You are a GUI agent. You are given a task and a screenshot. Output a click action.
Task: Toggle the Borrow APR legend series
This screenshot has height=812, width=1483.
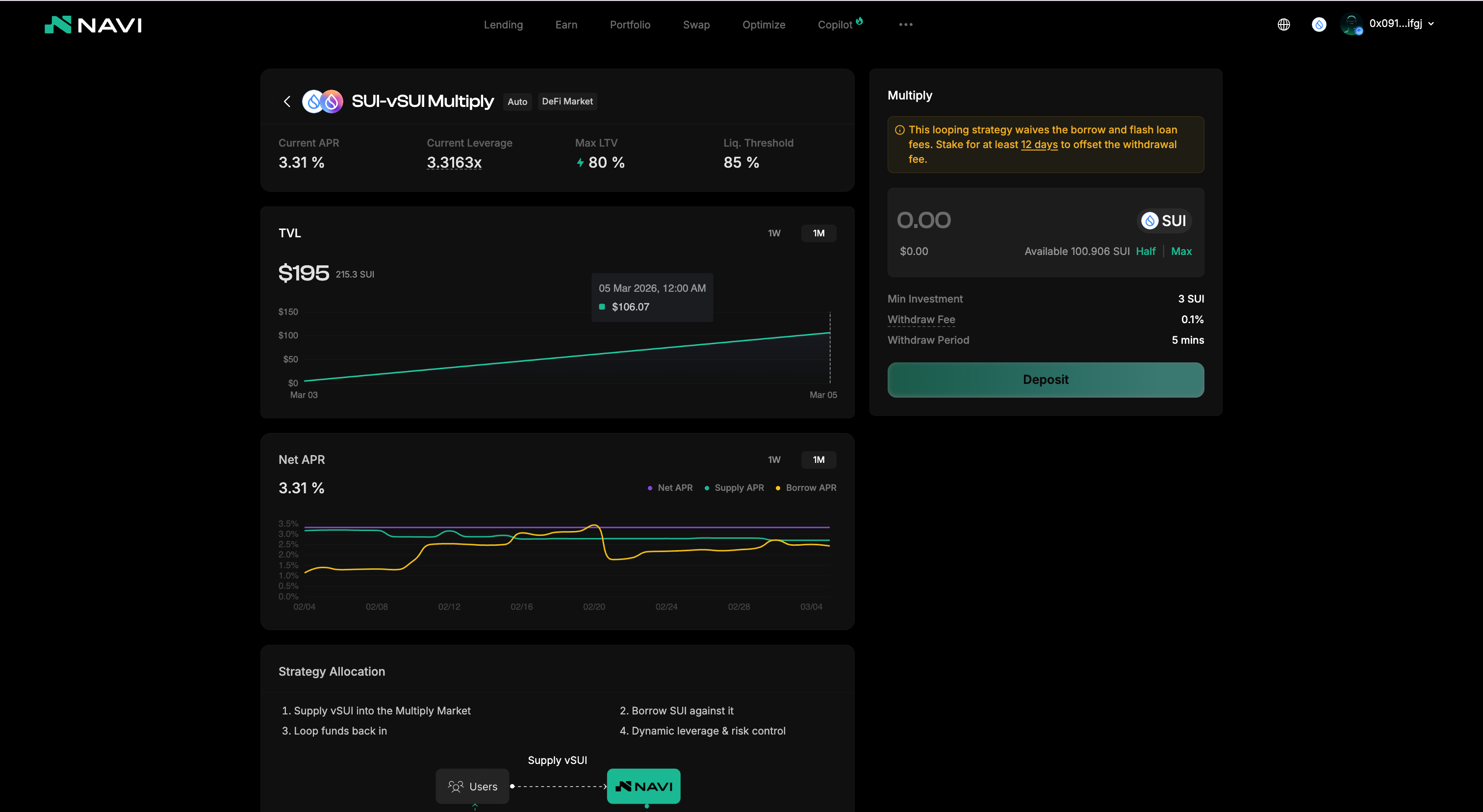tap(805, 487)
